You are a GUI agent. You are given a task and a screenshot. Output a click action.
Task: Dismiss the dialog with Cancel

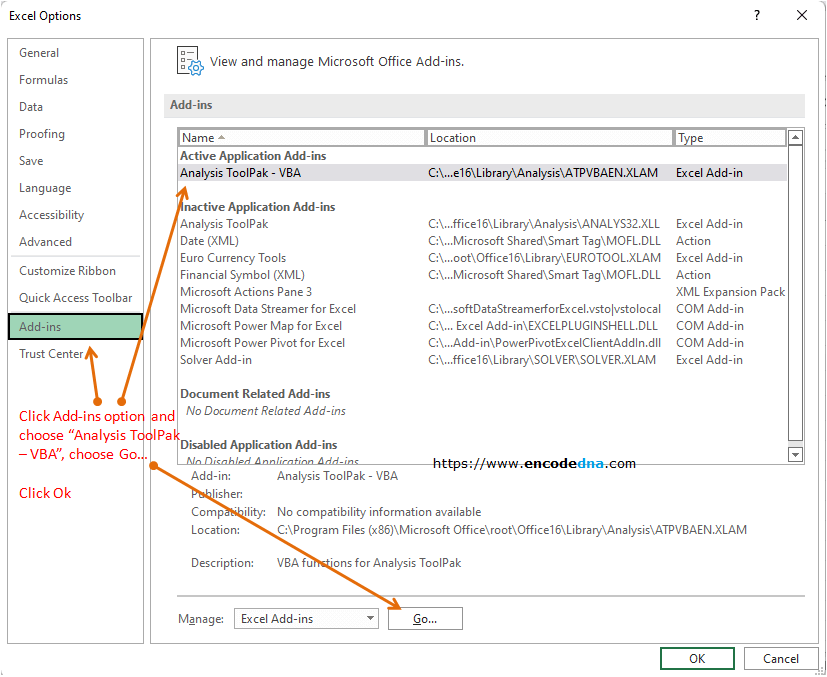coord(781,658)
